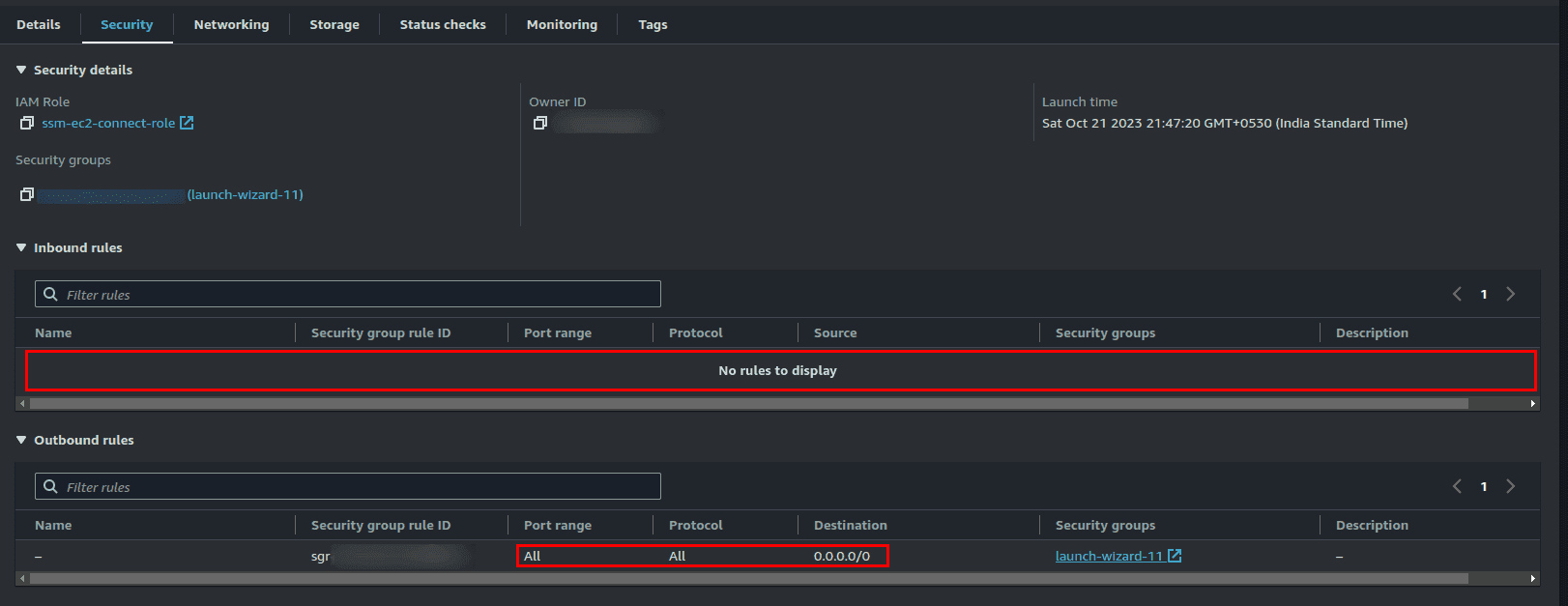This screenshot has height=606, width=1568.
Task: Copy the IAM role name icon
Action: click(x=27, y=123)
